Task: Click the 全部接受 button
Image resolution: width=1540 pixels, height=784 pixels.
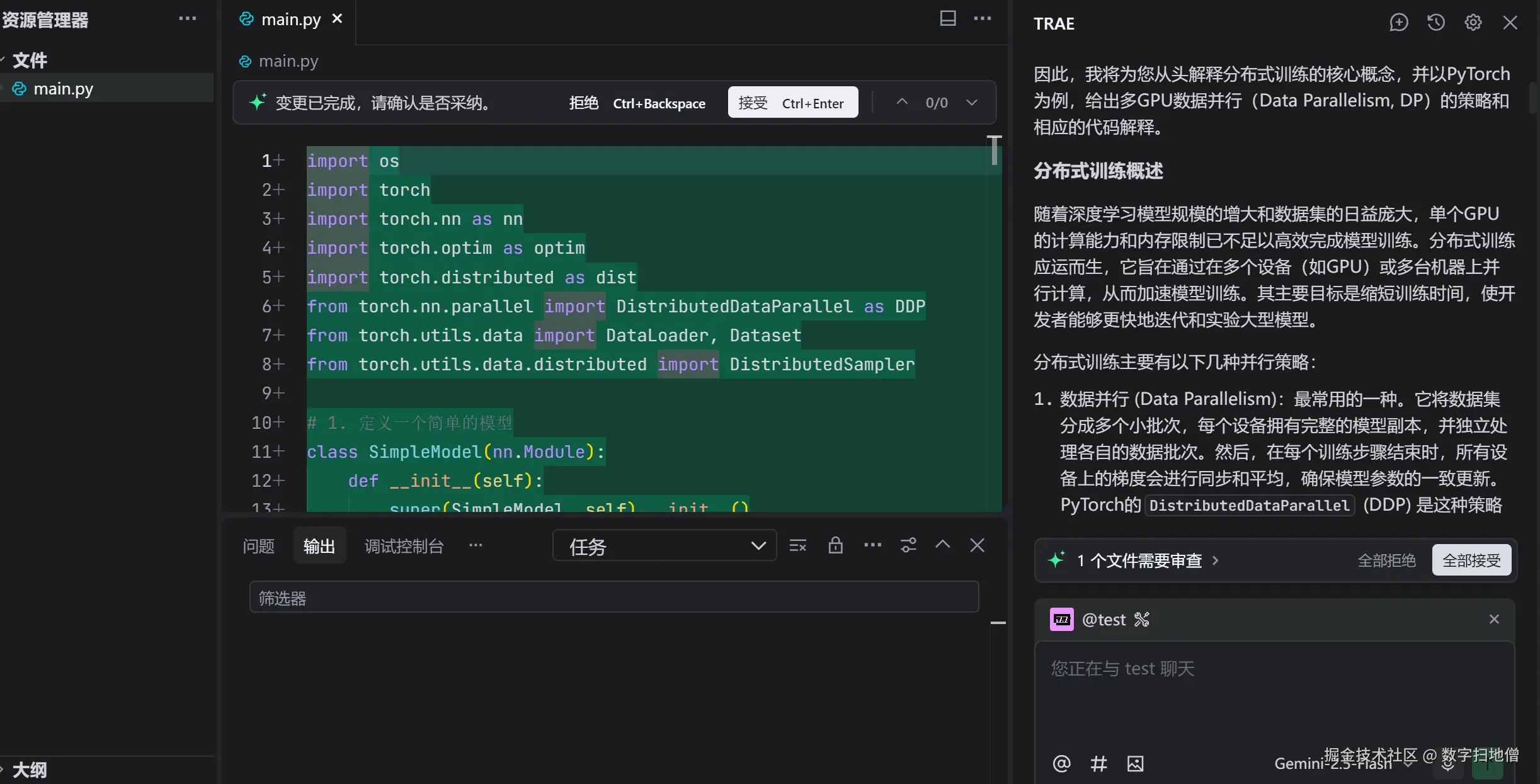Action: point(1471,560)
